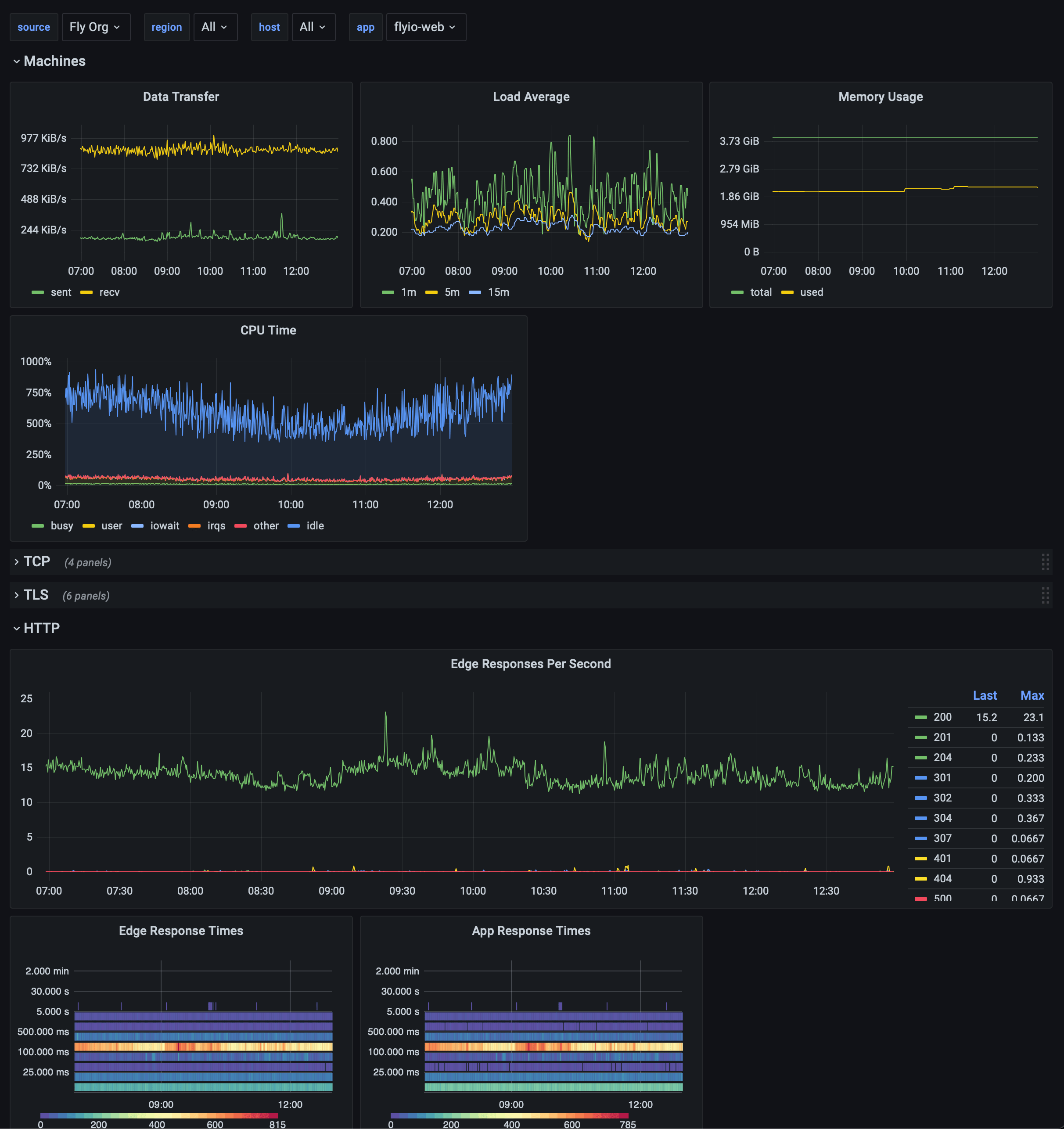This screenshot has width=1064, height=1129.
Task: Sort legend by the Last column
Action: pyautogui.click(x=985, y=696)
